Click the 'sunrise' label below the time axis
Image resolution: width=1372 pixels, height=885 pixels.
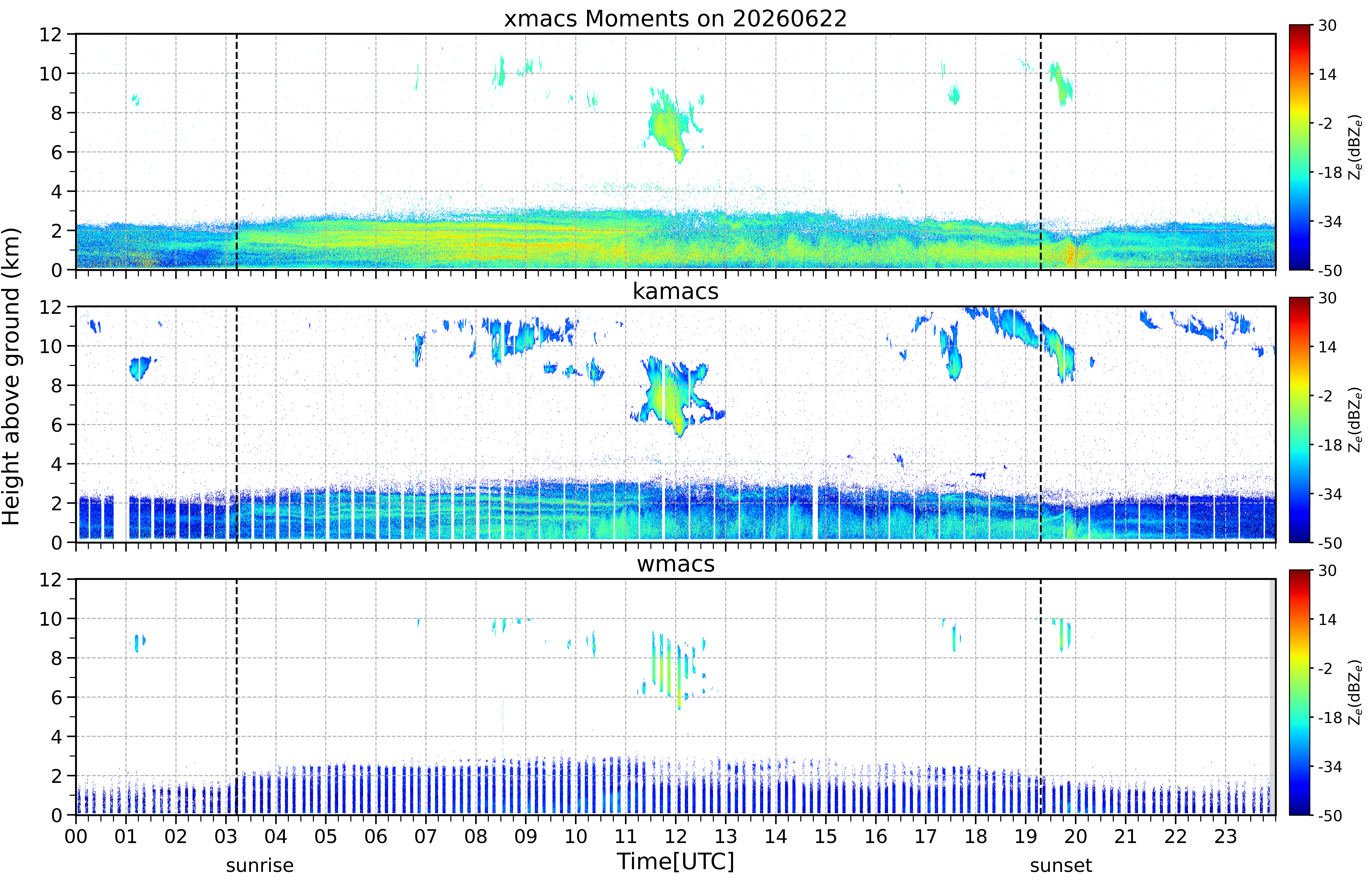point(260,865)
